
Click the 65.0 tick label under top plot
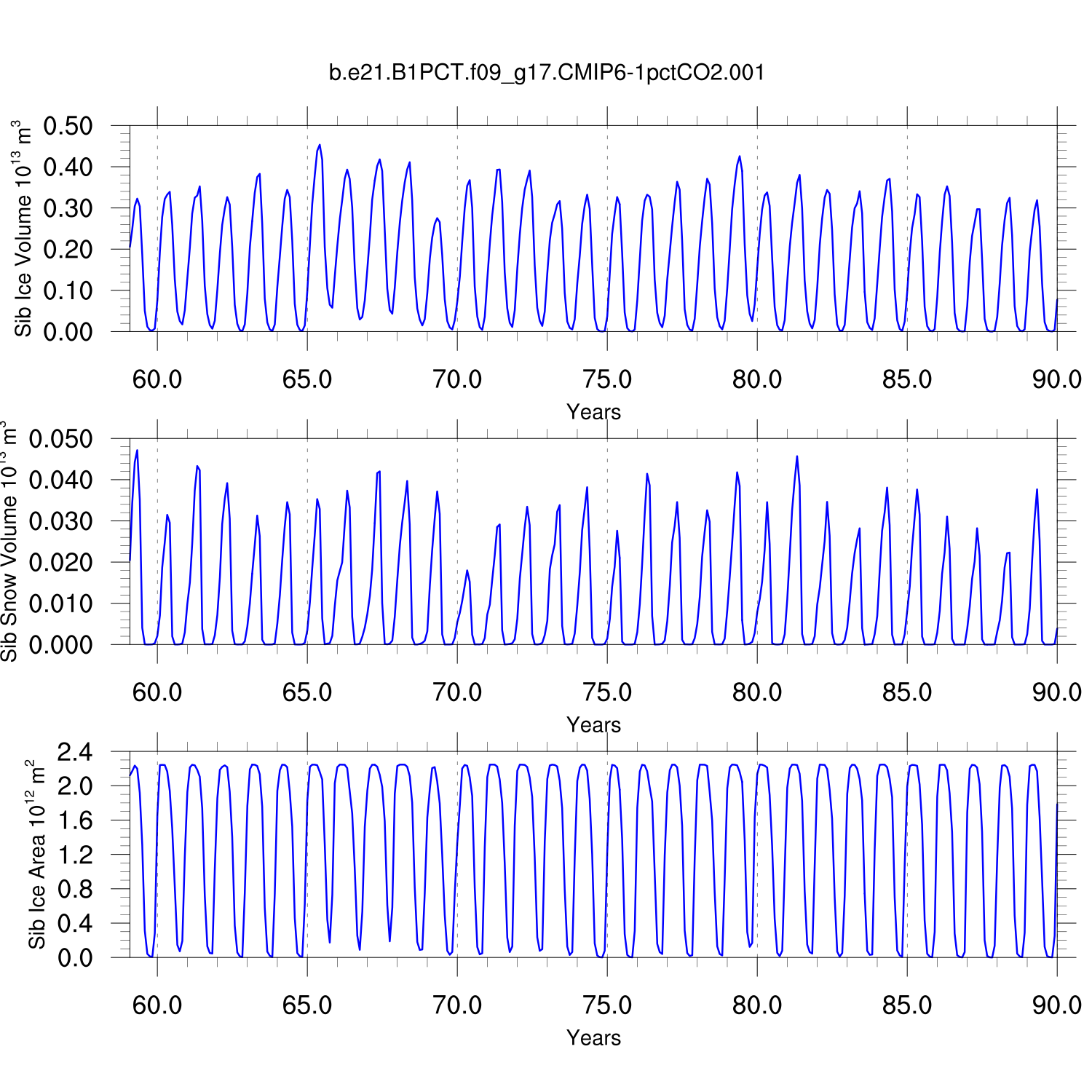pyautogui.click(x=307, y=380)
